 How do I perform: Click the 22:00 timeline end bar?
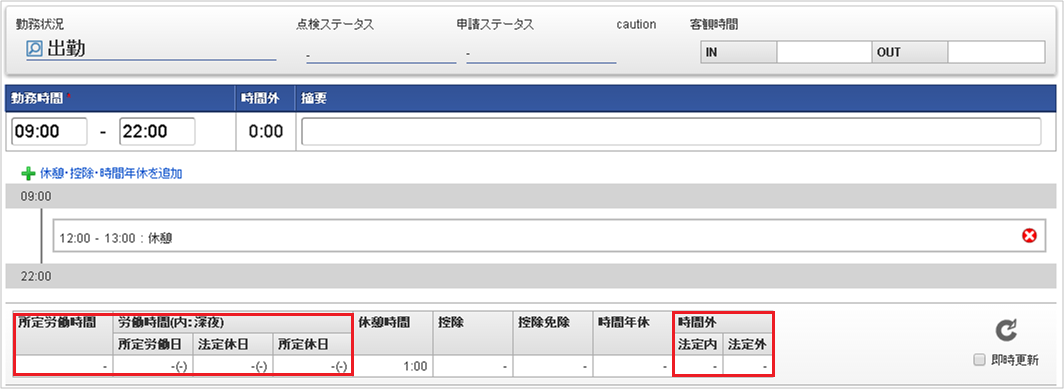tap(530, 276)
